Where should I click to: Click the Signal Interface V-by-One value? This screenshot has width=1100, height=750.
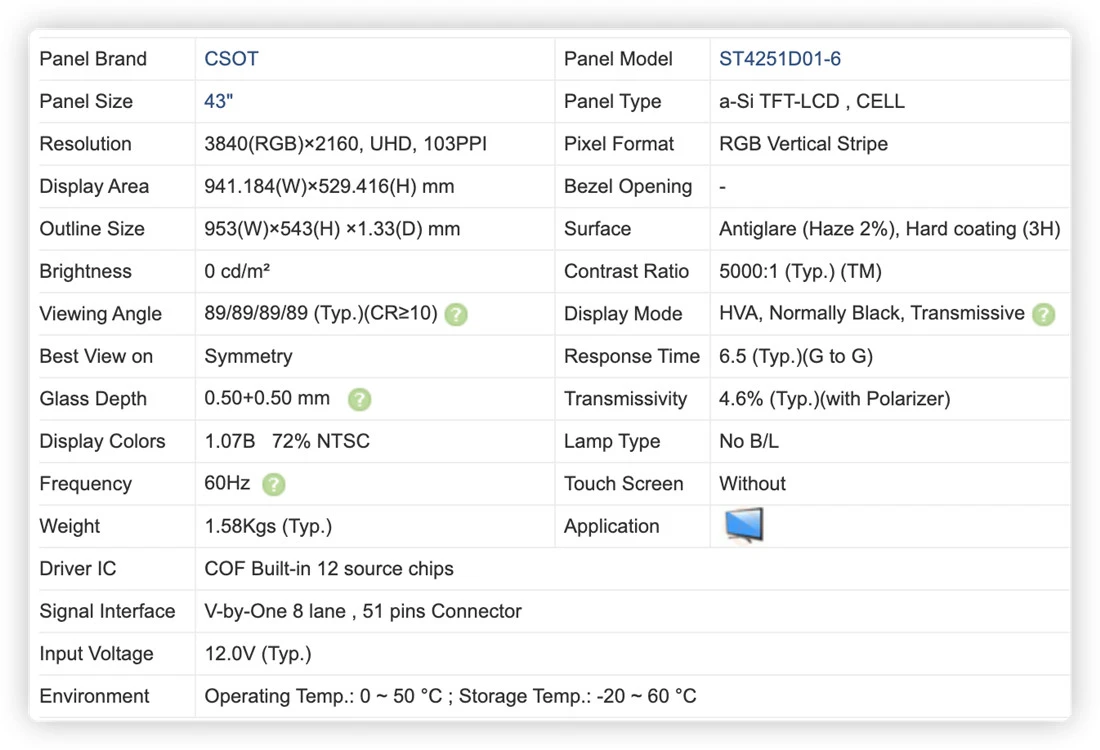tap(363, 611)
